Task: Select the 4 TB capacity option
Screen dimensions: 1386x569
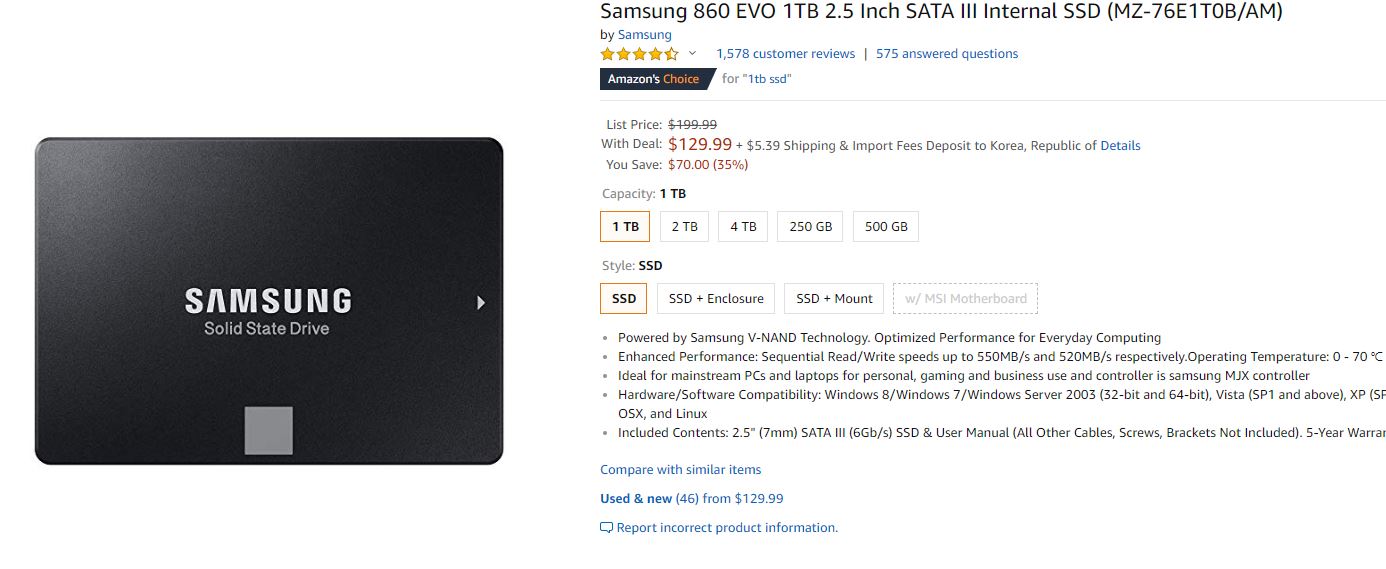Action: point(743,227)
